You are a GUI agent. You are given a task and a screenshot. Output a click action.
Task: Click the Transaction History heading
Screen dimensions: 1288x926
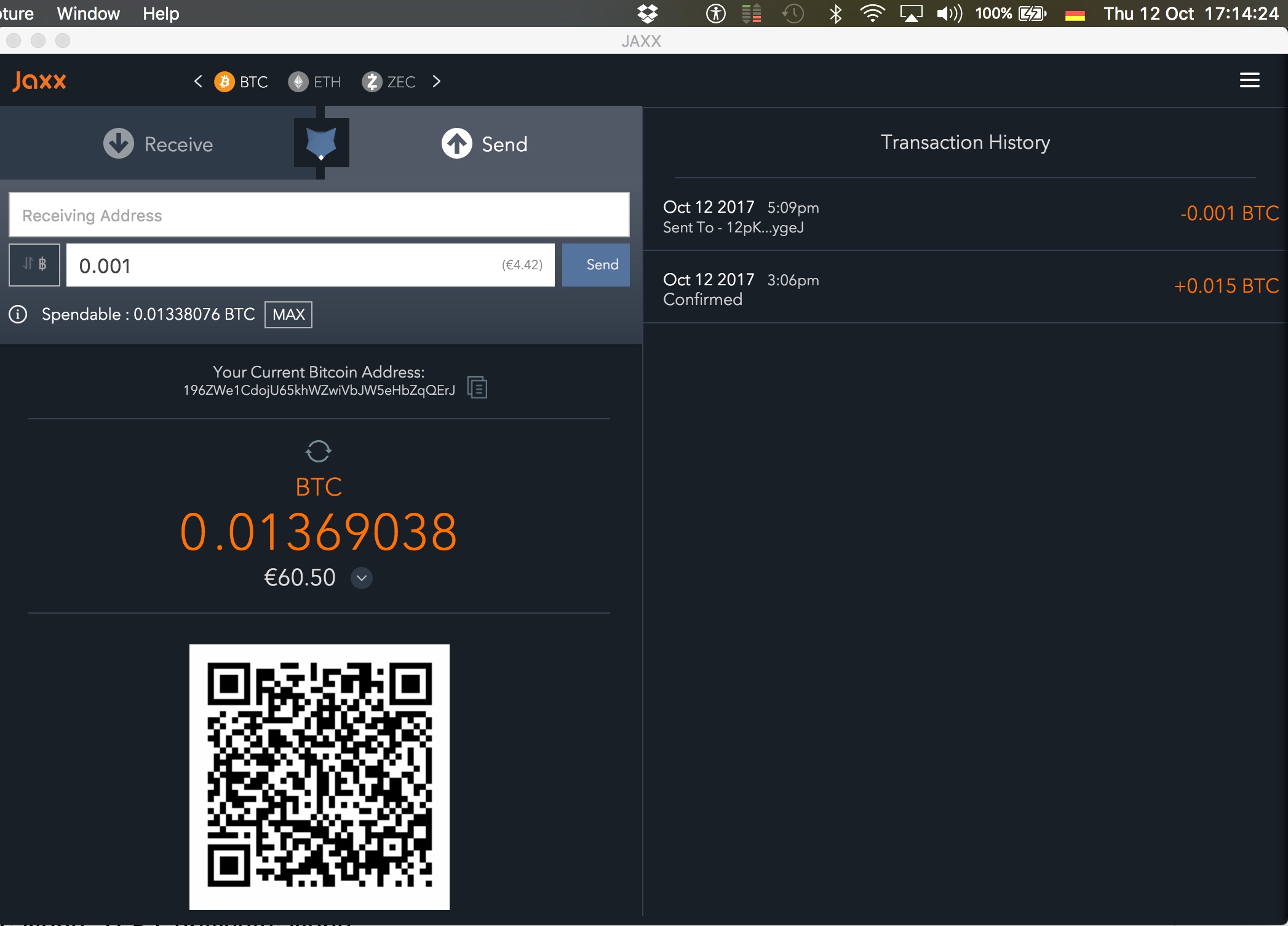pos(965,142)
